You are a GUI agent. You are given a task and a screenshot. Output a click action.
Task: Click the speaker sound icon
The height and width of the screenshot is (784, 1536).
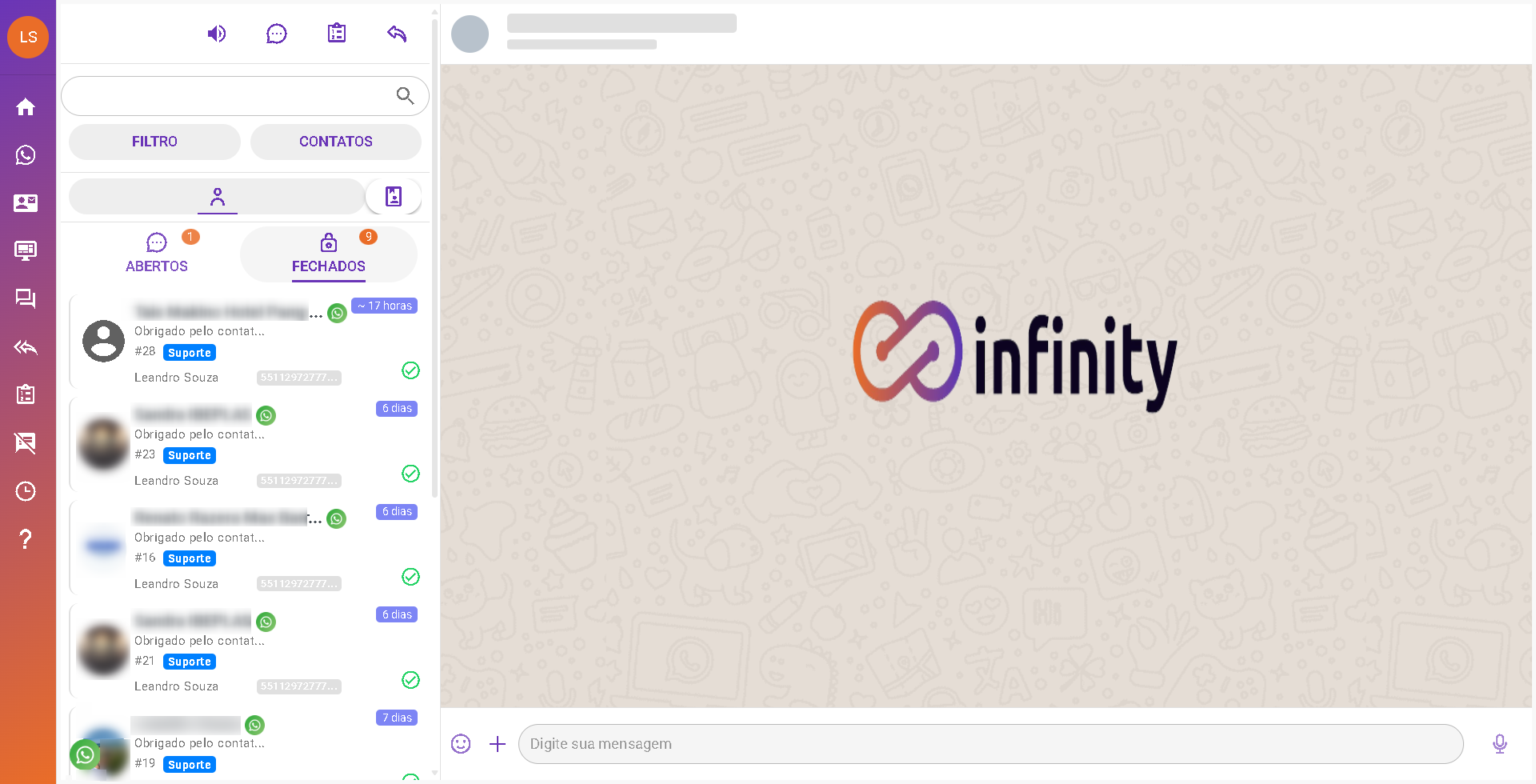(x=217, y=34)
